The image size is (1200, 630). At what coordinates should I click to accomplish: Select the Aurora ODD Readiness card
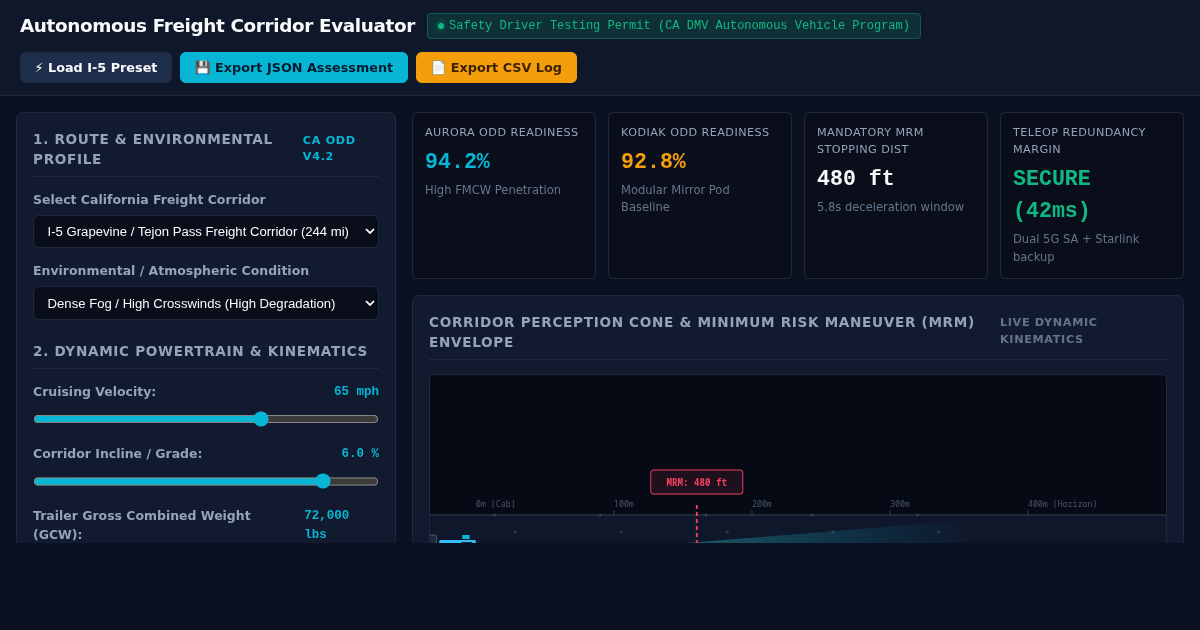504,195
